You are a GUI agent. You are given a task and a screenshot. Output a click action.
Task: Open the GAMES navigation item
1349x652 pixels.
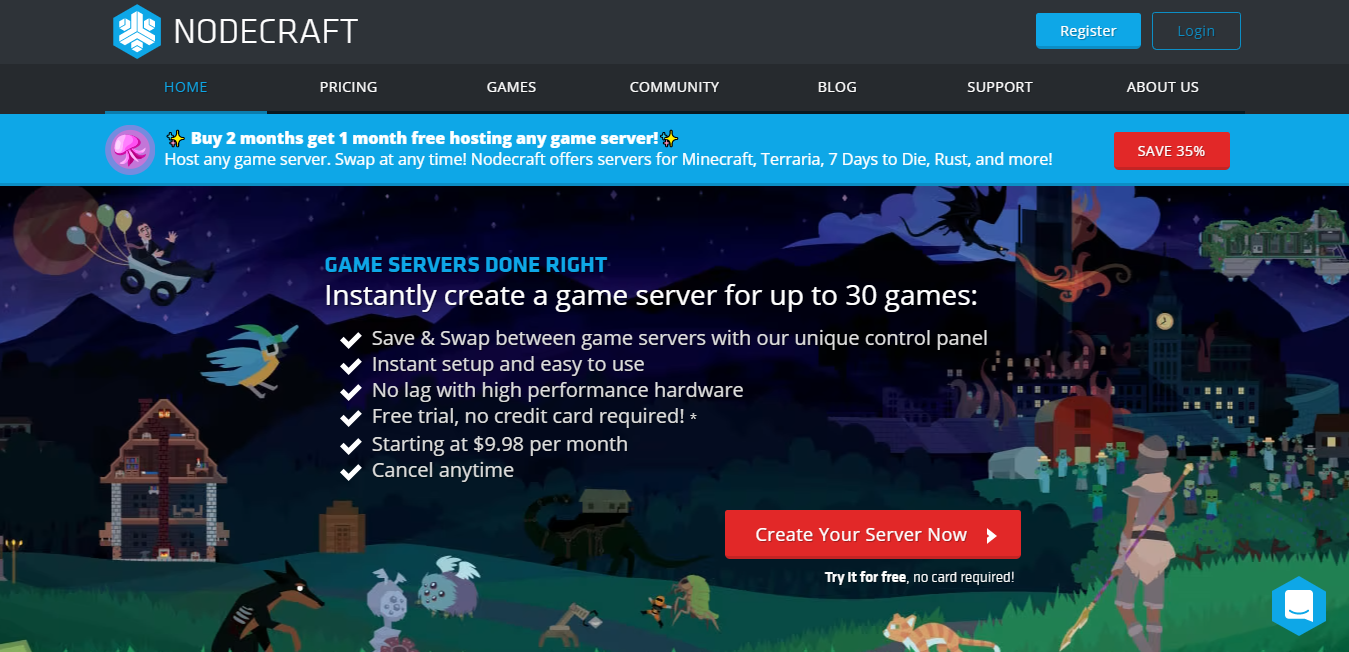pyautogui.click(x=511, y=87)
